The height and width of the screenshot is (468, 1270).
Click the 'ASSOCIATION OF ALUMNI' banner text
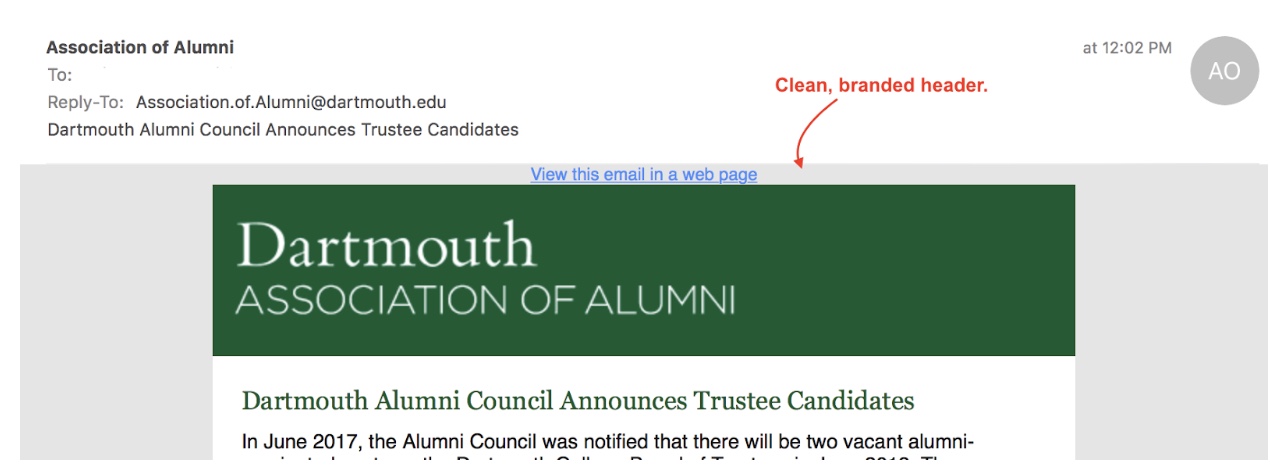(x=485, y=300)
